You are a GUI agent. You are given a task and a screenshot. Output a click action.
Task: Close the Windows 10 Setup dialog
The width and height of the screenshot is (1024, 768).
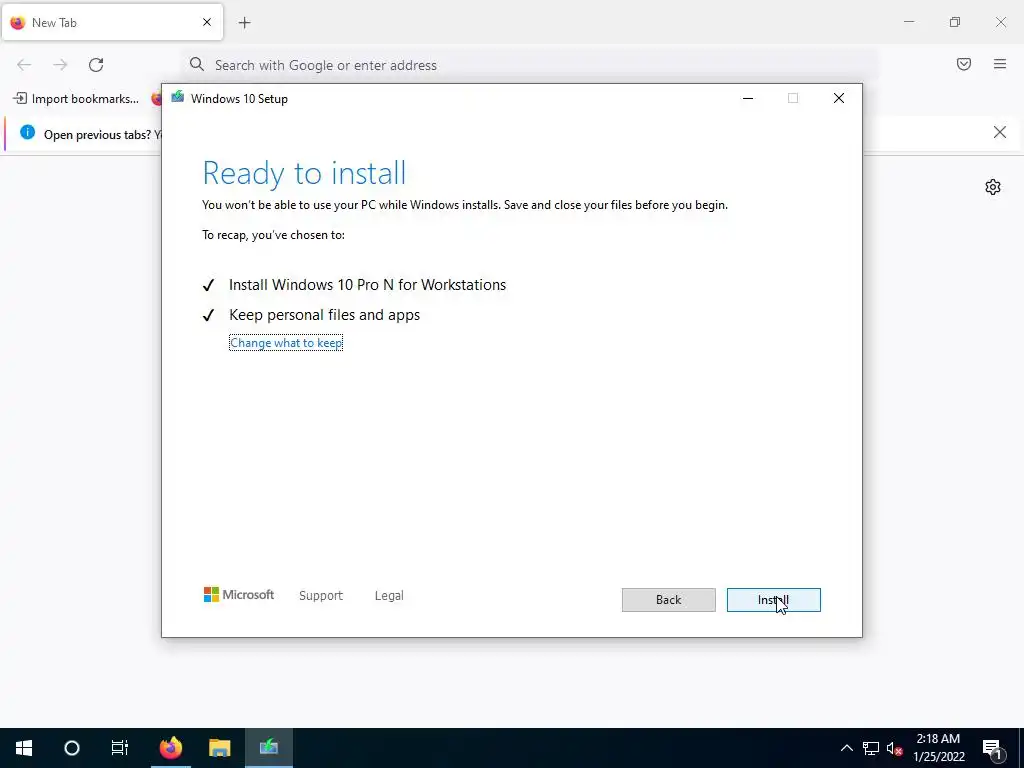point(839,98)
